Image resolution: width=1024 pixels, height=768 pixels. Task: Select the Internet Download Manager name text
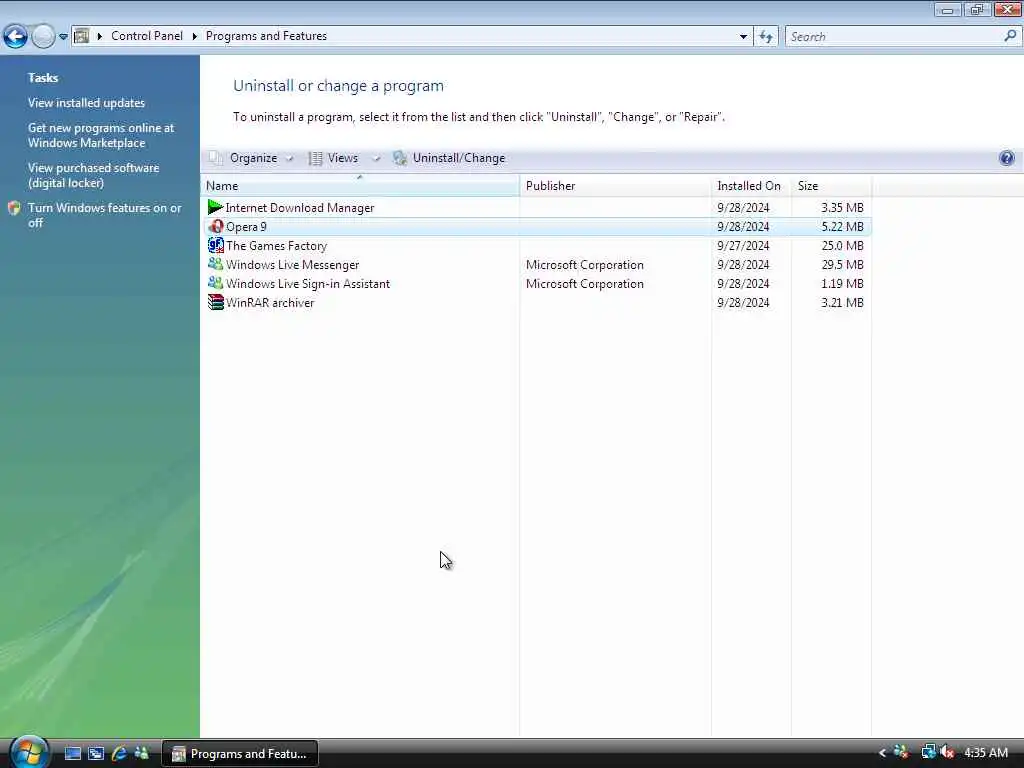point(300,208)
